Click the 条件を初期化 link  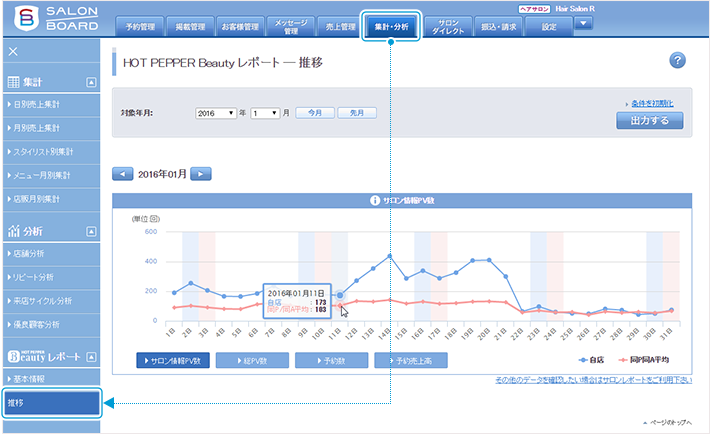651,103
